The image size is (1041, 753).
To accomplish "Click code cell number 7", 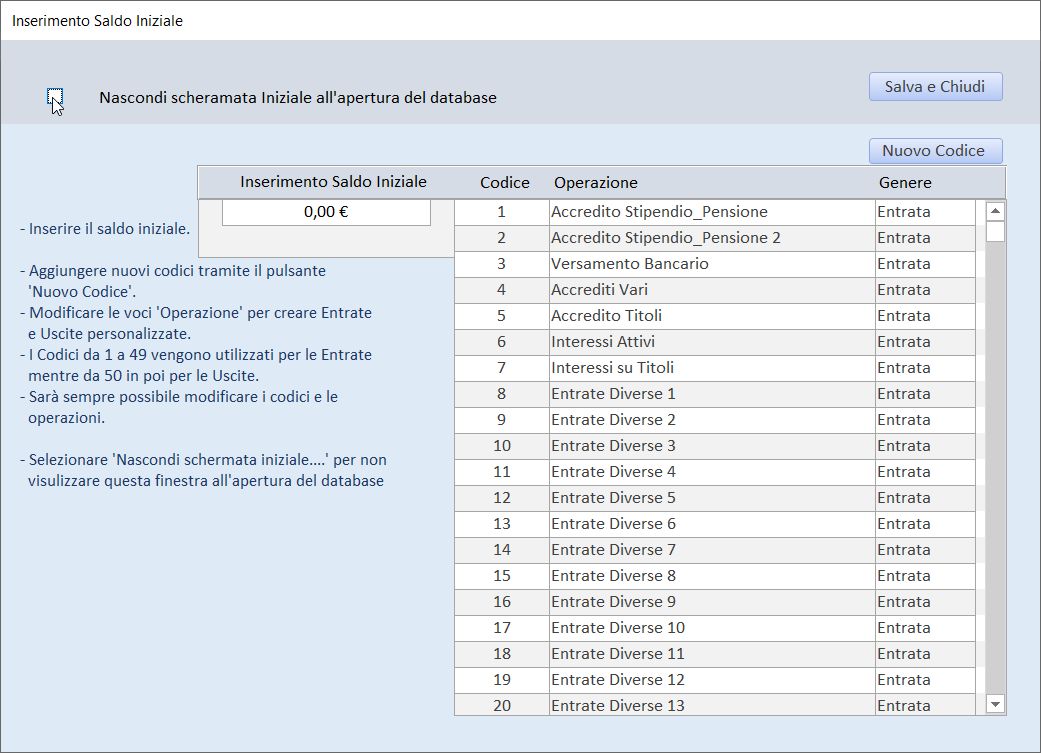I will coord(502,367).
